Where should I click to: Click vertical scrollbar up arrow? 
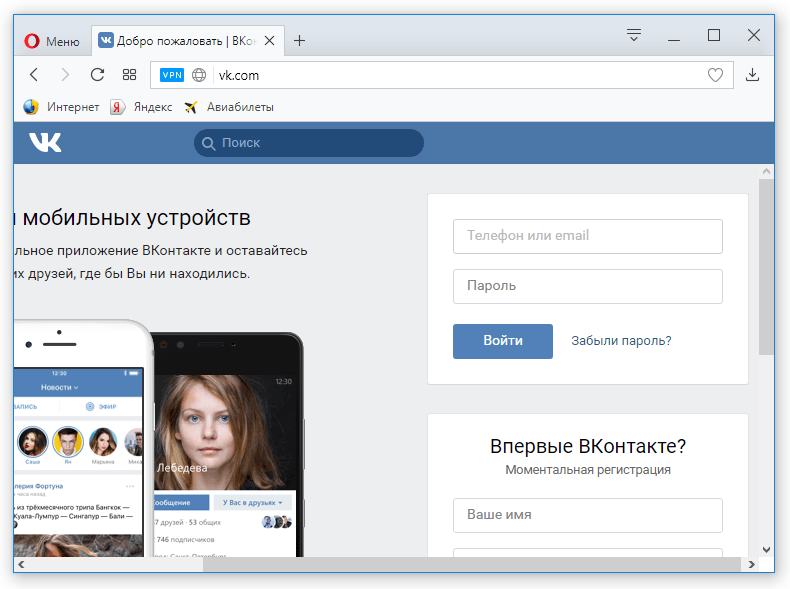point(766,171)
